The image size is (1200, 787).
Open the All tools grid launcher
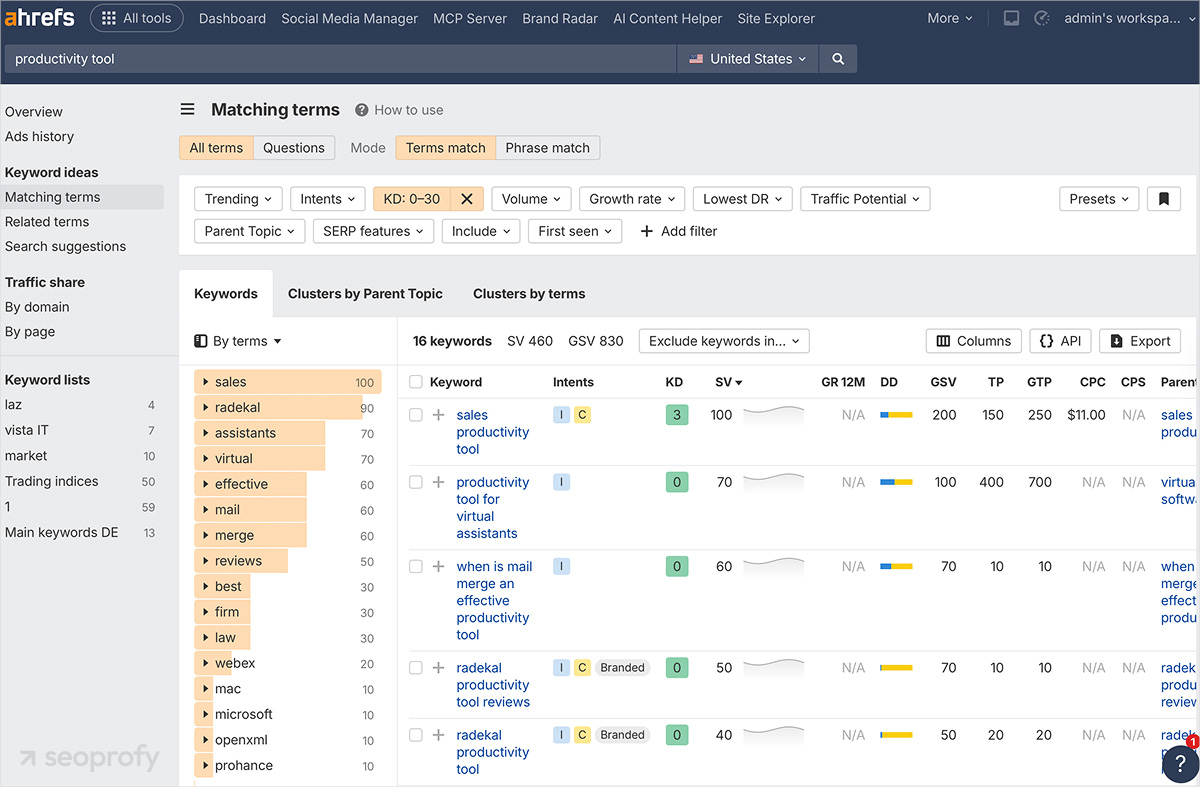point(136,17)
